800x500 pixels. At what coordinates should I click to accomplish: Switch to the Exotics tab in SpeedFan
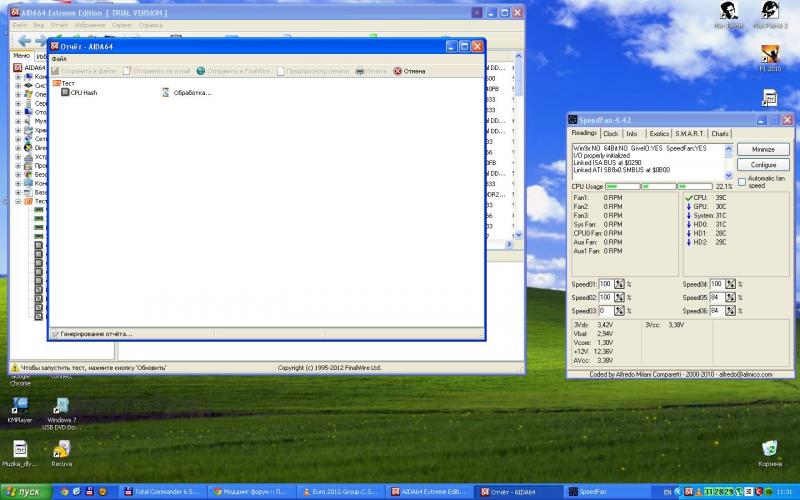659,134
